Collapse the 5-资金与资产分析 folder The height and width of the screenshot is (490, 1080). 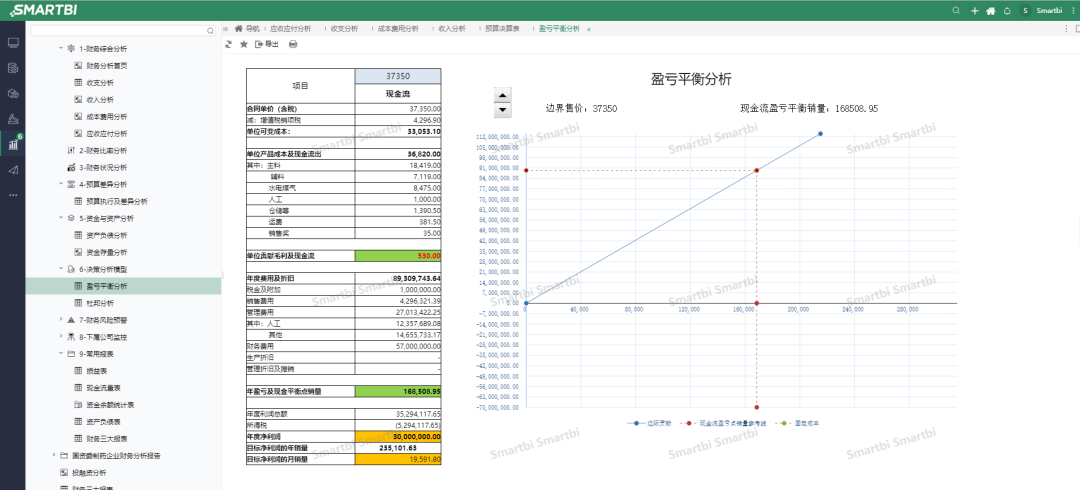click(x=61, y=218)
